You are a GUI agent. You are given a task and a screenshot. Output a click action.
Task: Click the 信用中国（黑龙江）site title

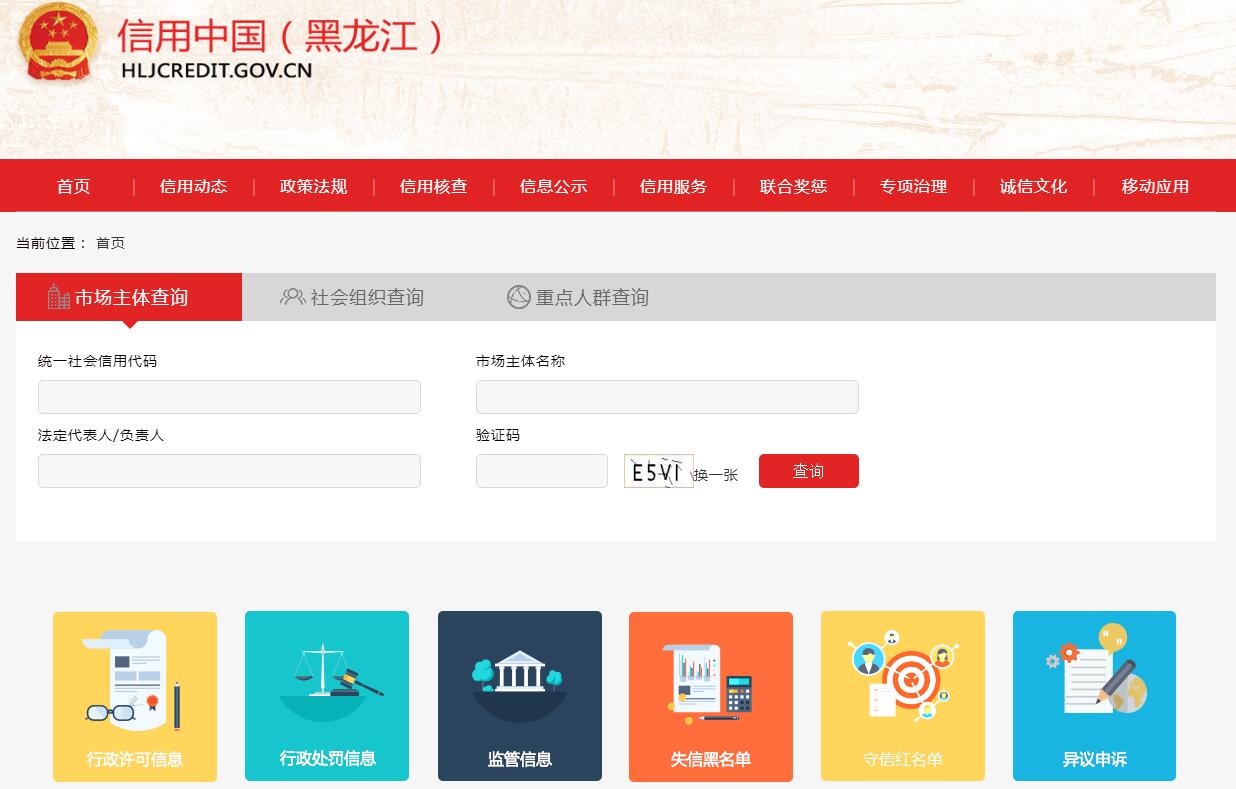[280, 36]
